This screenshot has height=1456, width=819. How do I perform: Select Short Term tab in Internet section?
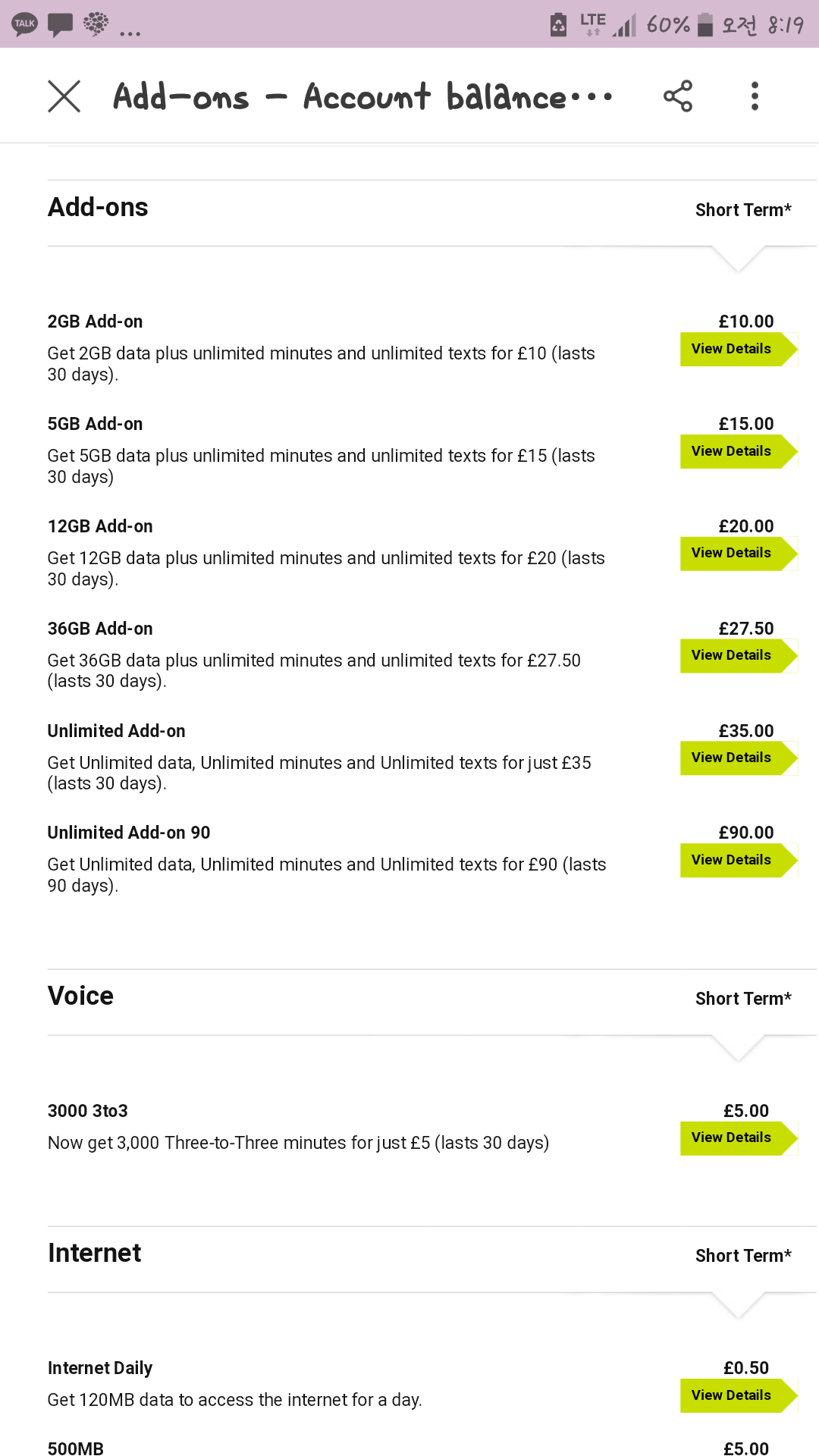point(743,1256)
